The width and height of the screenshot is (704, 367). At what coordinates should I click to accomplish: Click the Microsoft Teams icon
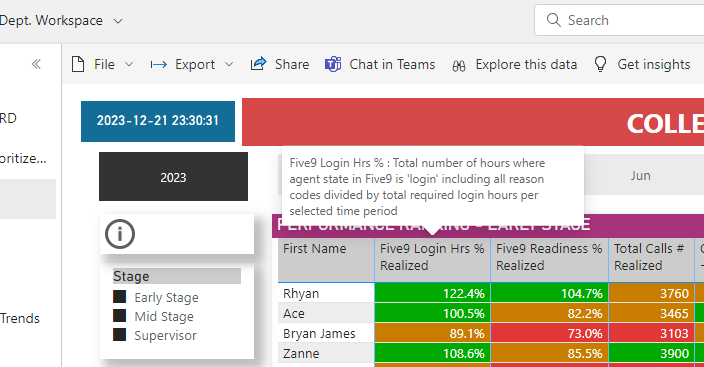333,64
